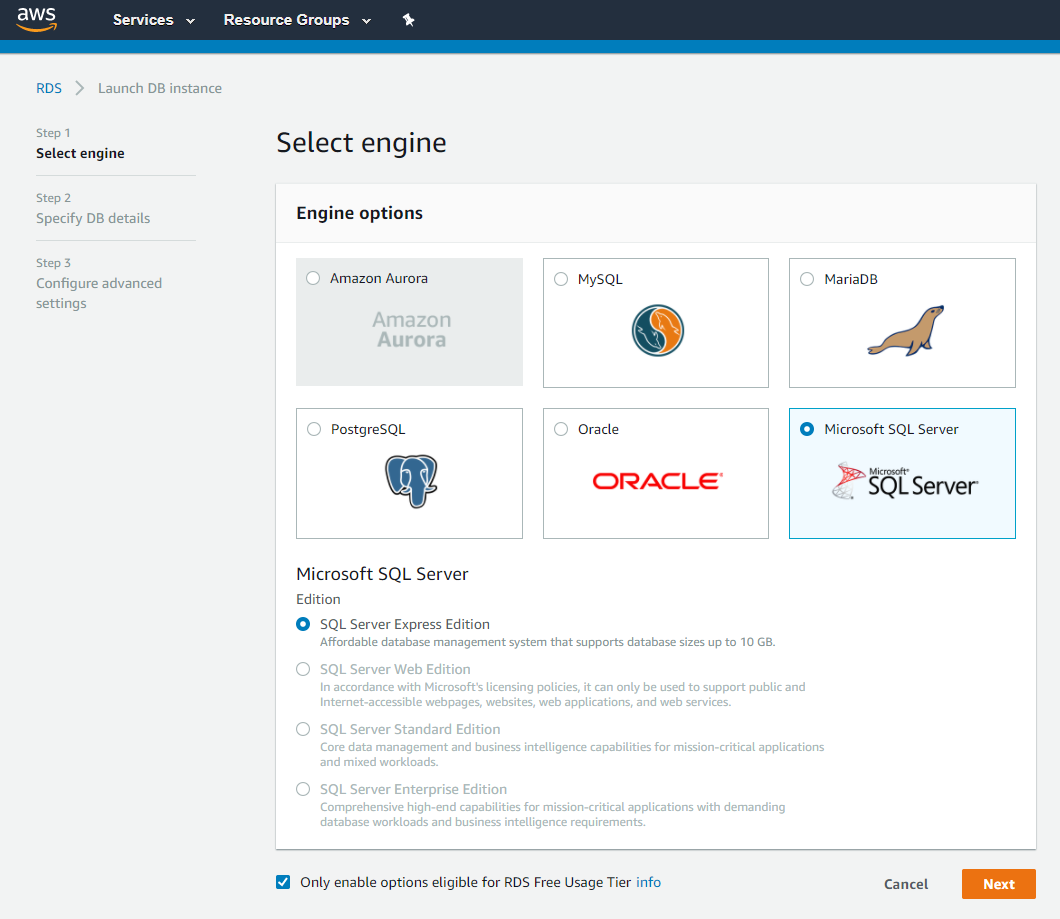Image resolution: width=1060 pixels, height=919 pixels.
Task: Open the Resource Groups dropdown
Action: click(x=297, y=20)
